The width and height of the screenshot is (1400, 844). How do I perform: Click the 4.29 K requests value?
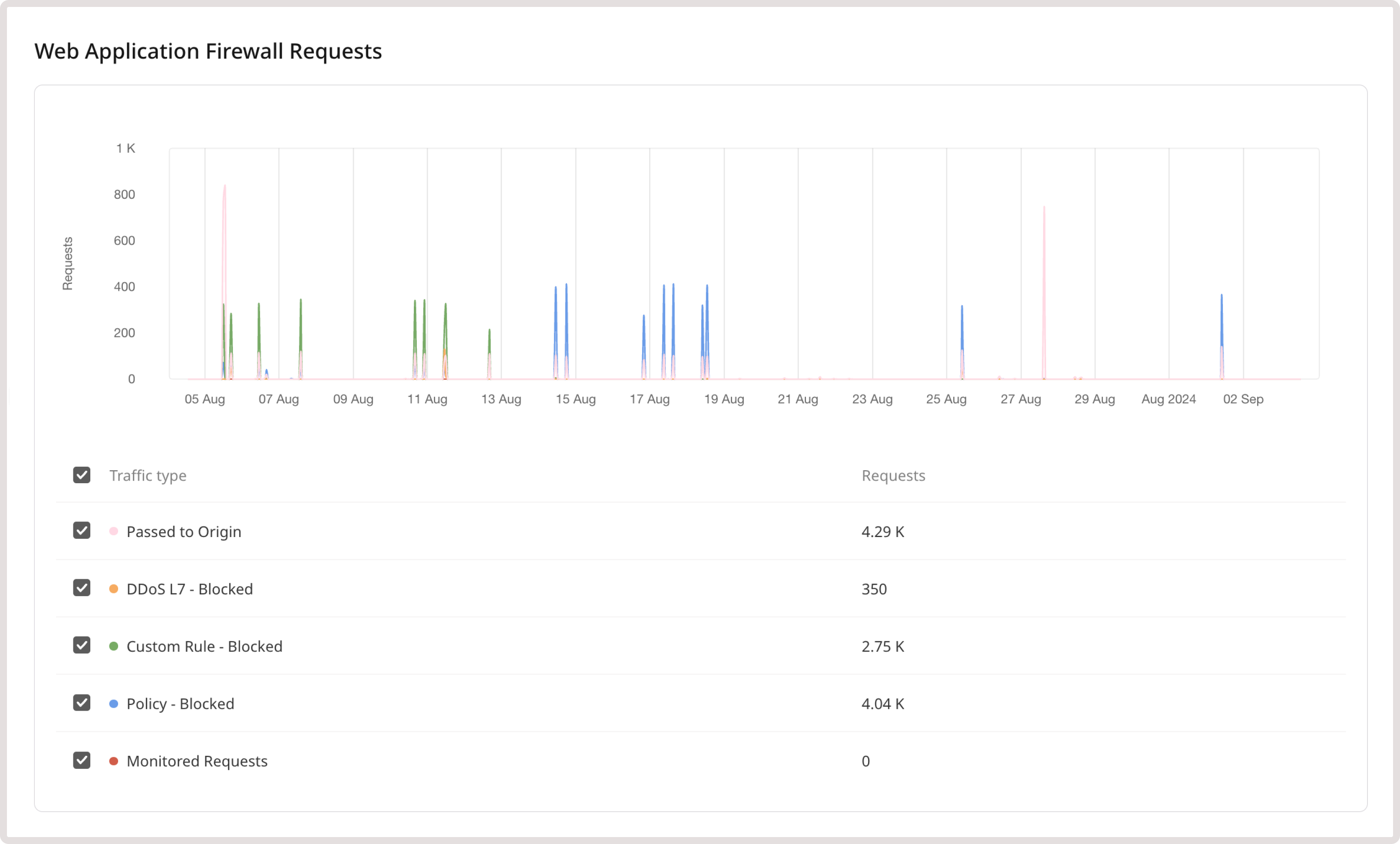[882, 531]
